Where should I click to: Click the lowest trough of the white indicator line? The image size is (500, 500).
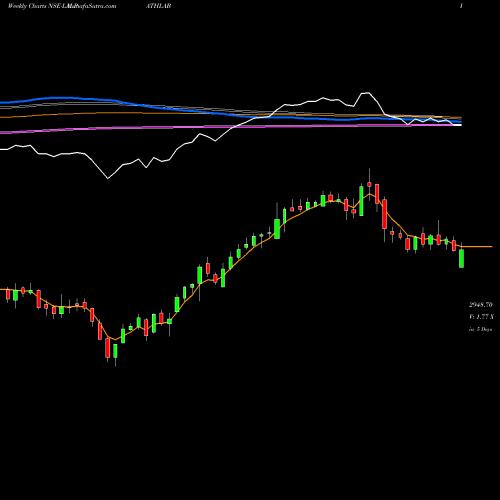click(108, 178)
